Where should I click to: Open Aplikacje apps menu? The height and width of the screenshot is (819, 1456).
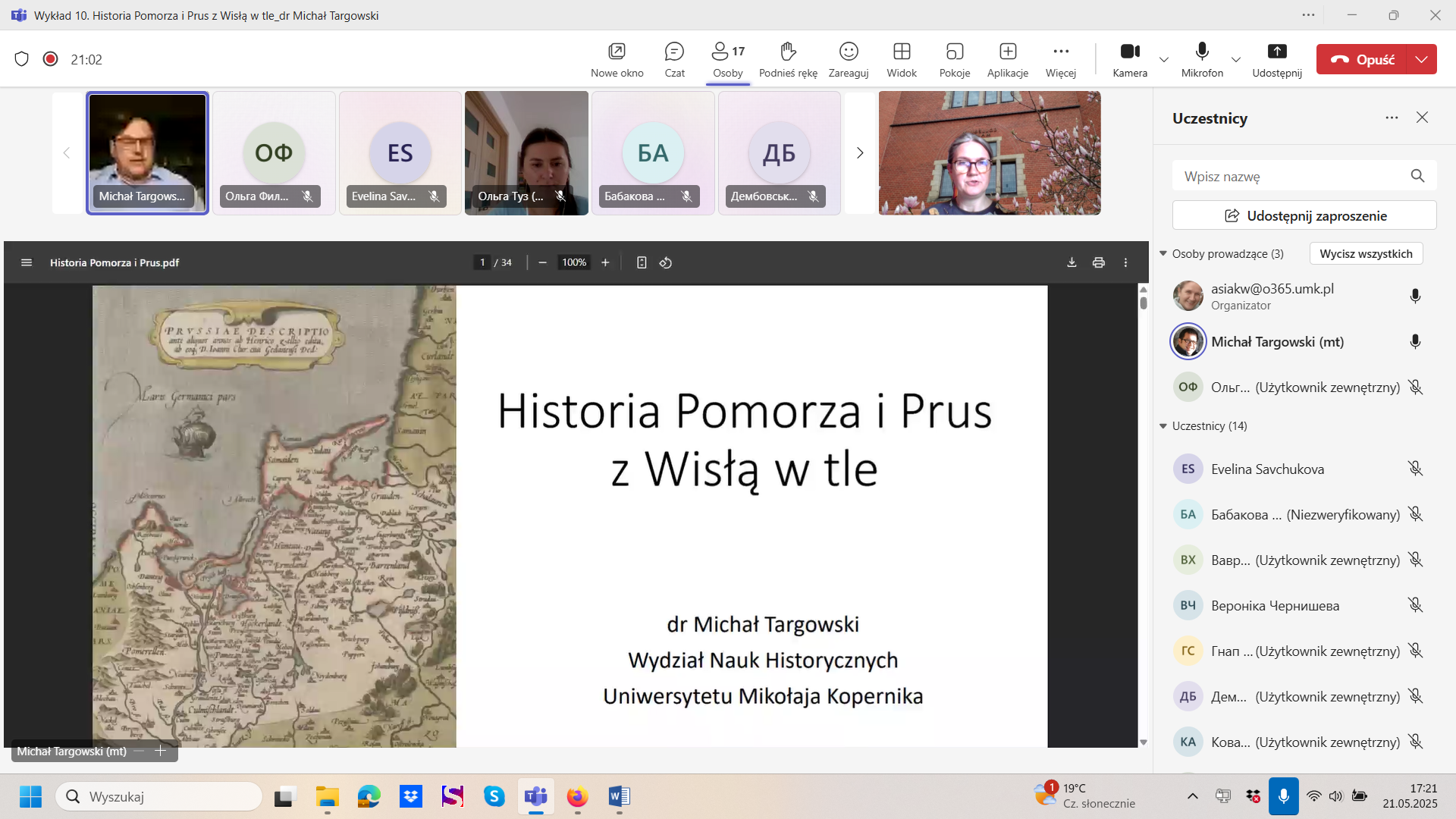(x=1008, y=60)
